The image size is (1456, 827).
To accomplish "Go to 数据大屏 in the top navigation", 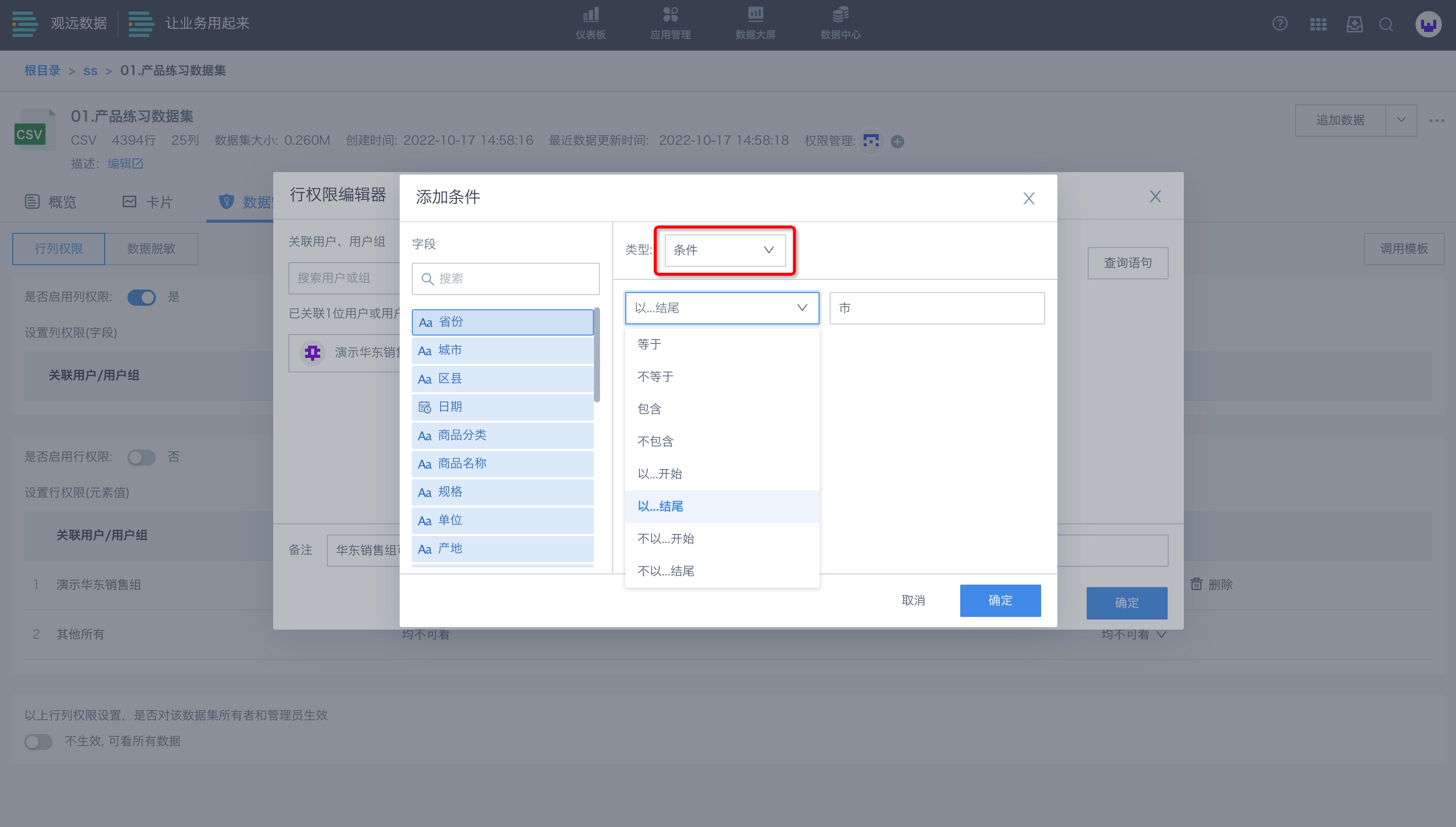I will coord(755,24).
